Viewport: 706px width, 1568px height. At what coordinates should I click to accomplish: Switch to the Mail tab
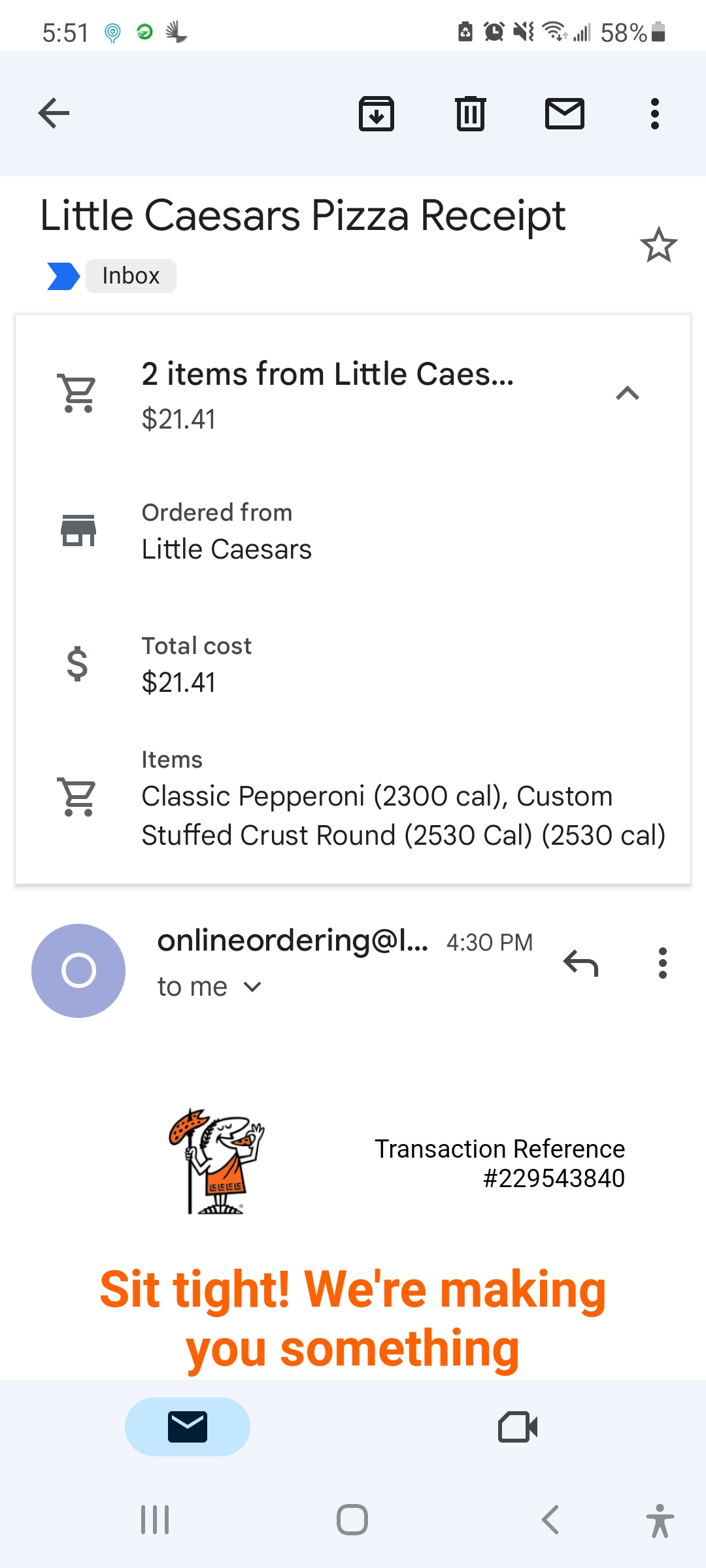[188, 1426]
